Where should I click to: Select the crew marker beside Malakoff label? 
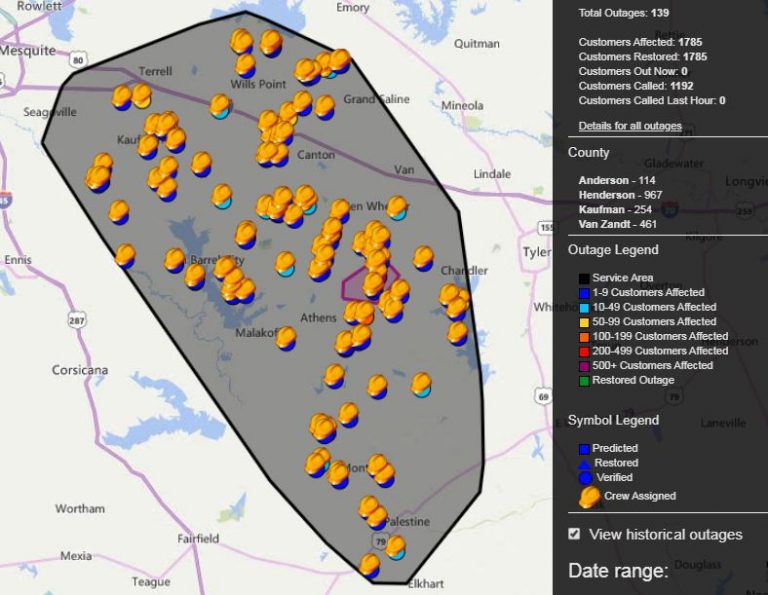(286, 338)
